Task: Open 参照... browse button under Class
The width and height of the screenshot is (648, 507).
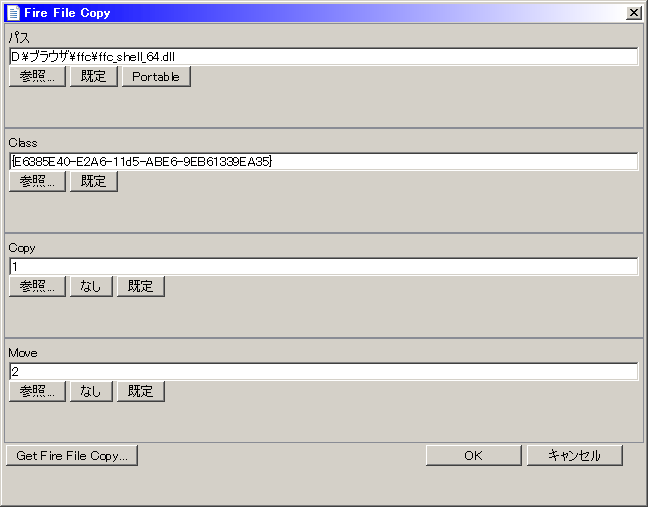Action: [38, 182]
